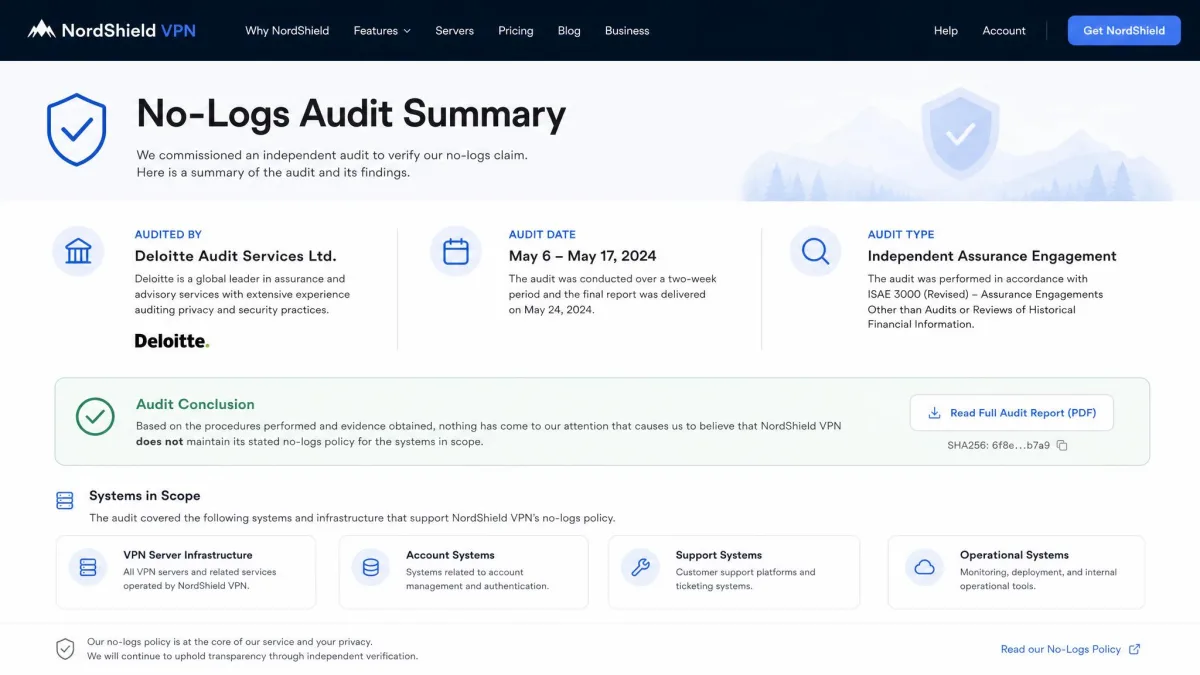Open the Account link
Viewport: 1200px width, 675px height.
coord(1004,31)
